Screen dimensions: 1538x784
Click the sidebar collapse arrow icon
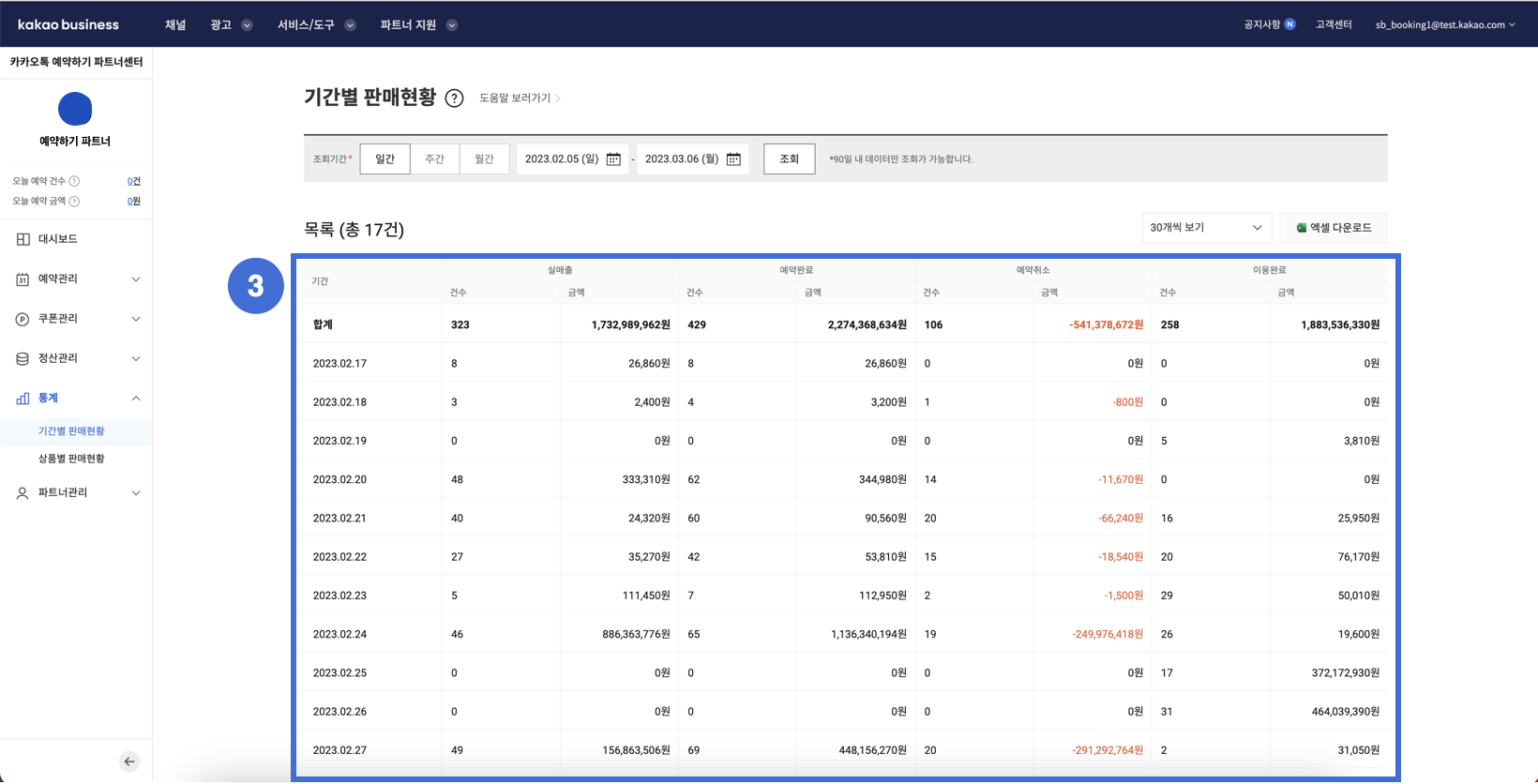pos(129,761)
